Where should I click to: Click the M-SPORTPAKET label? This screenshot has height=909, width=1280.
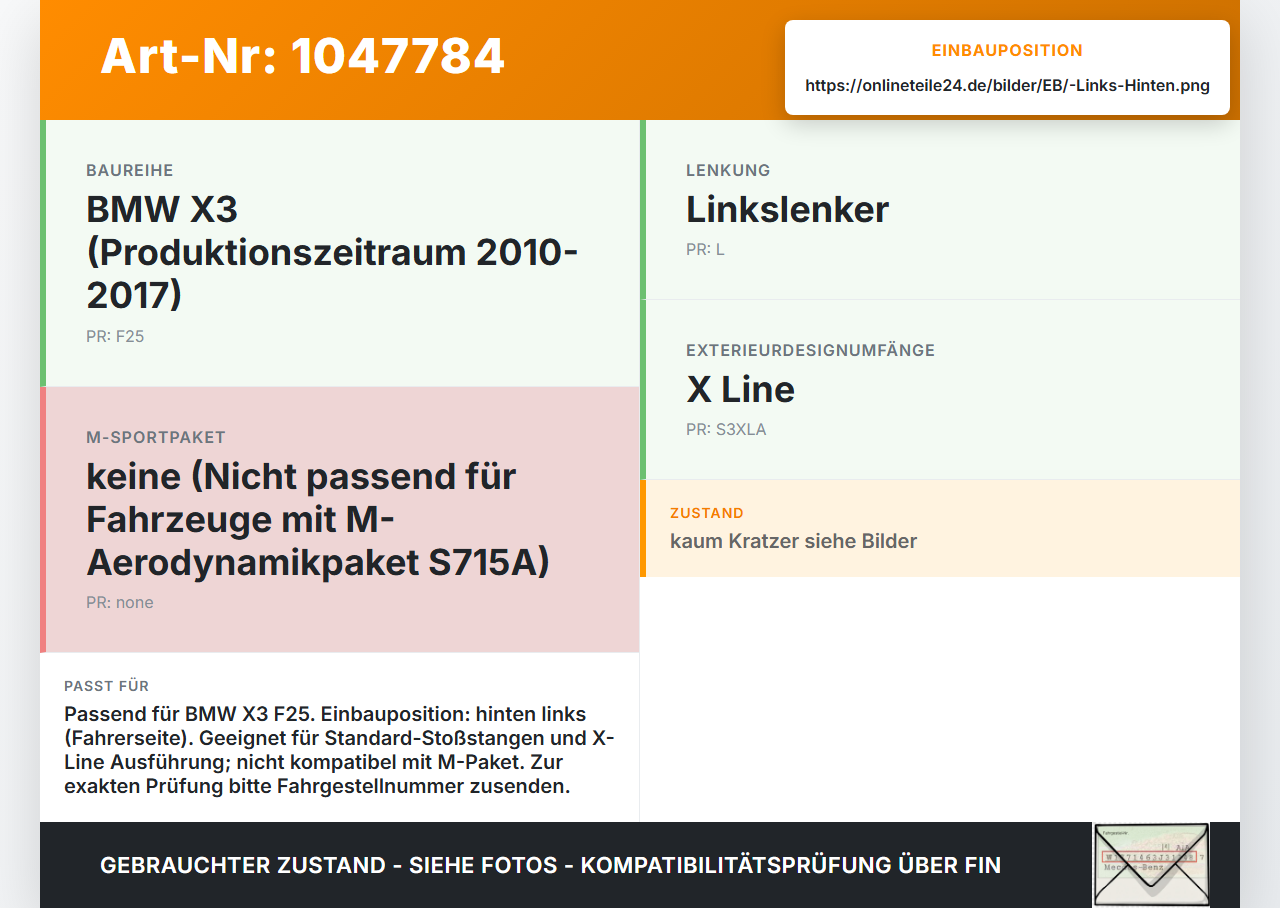(156, 437)
